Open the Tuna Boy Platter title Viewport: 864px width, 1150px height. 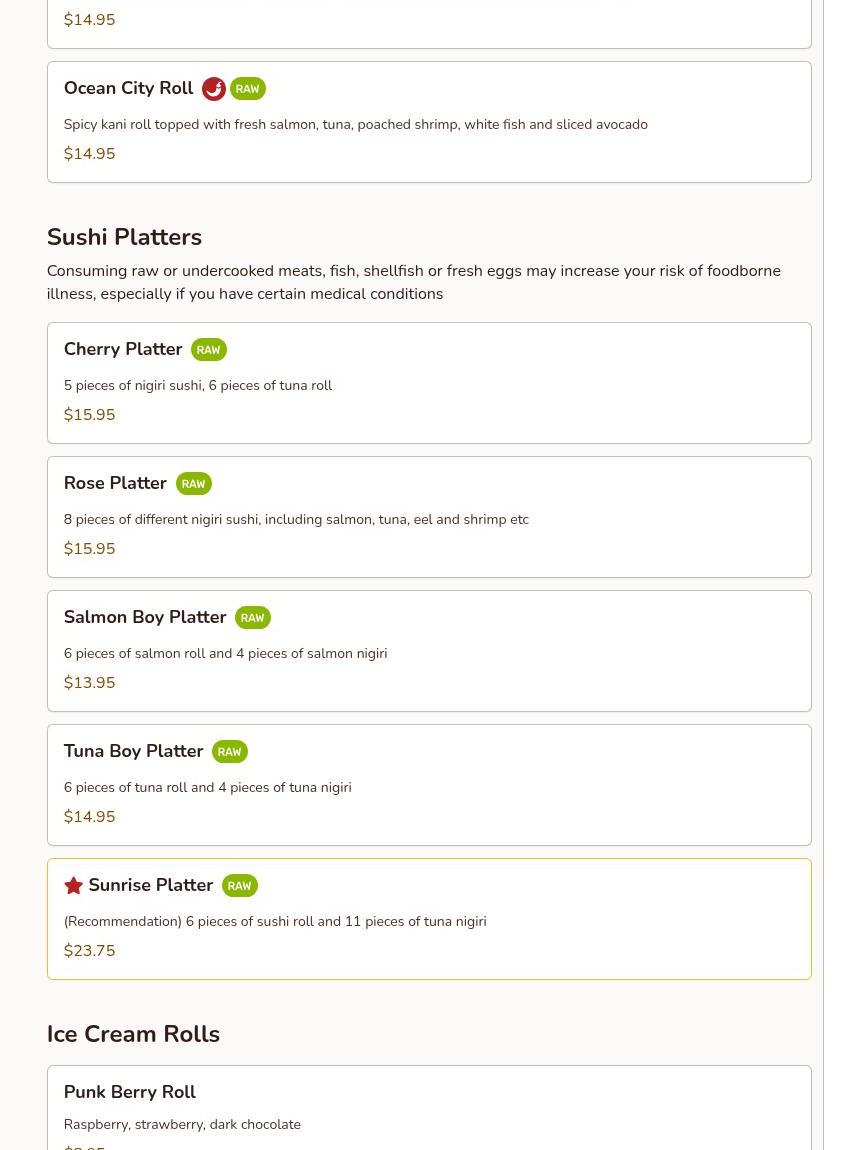tap(133, 751)
